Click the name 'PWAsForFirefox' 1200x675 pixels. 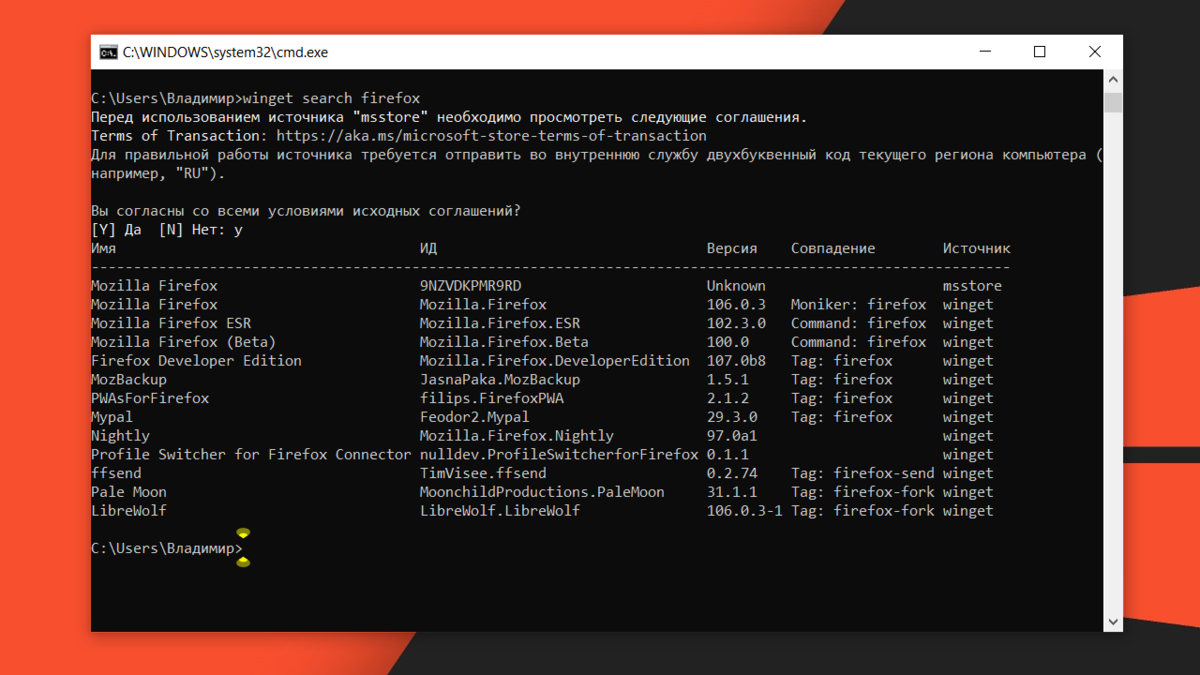150,398
